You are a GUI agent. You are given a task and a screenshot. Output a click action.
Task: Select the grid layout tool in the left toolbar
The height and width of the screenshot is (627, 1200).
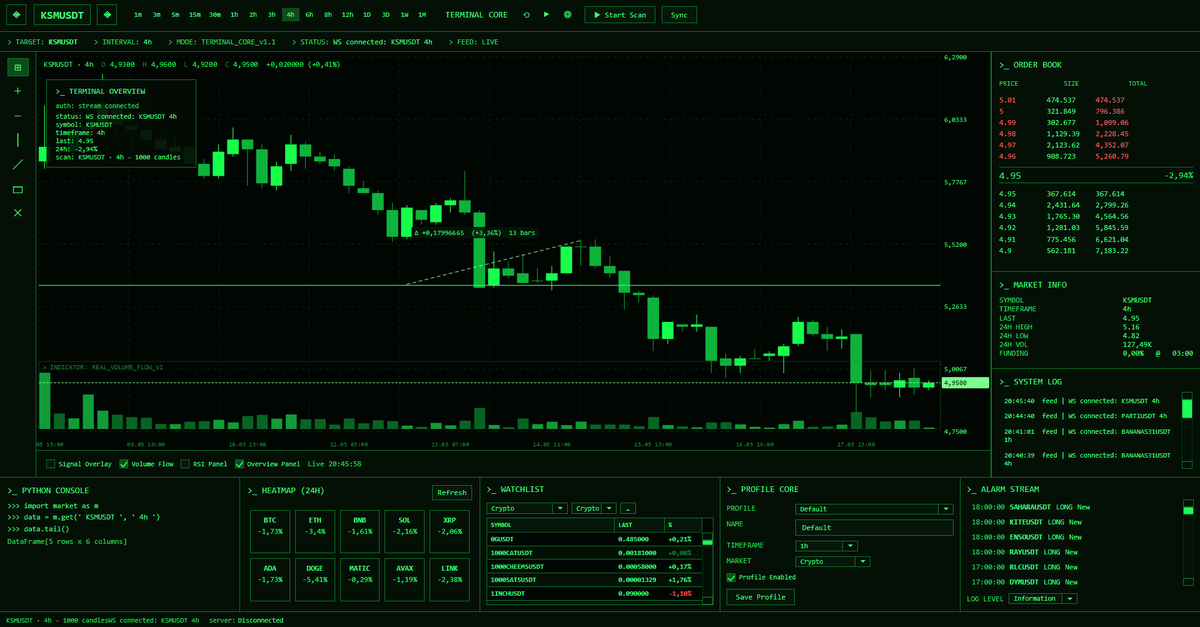(18, 67)
